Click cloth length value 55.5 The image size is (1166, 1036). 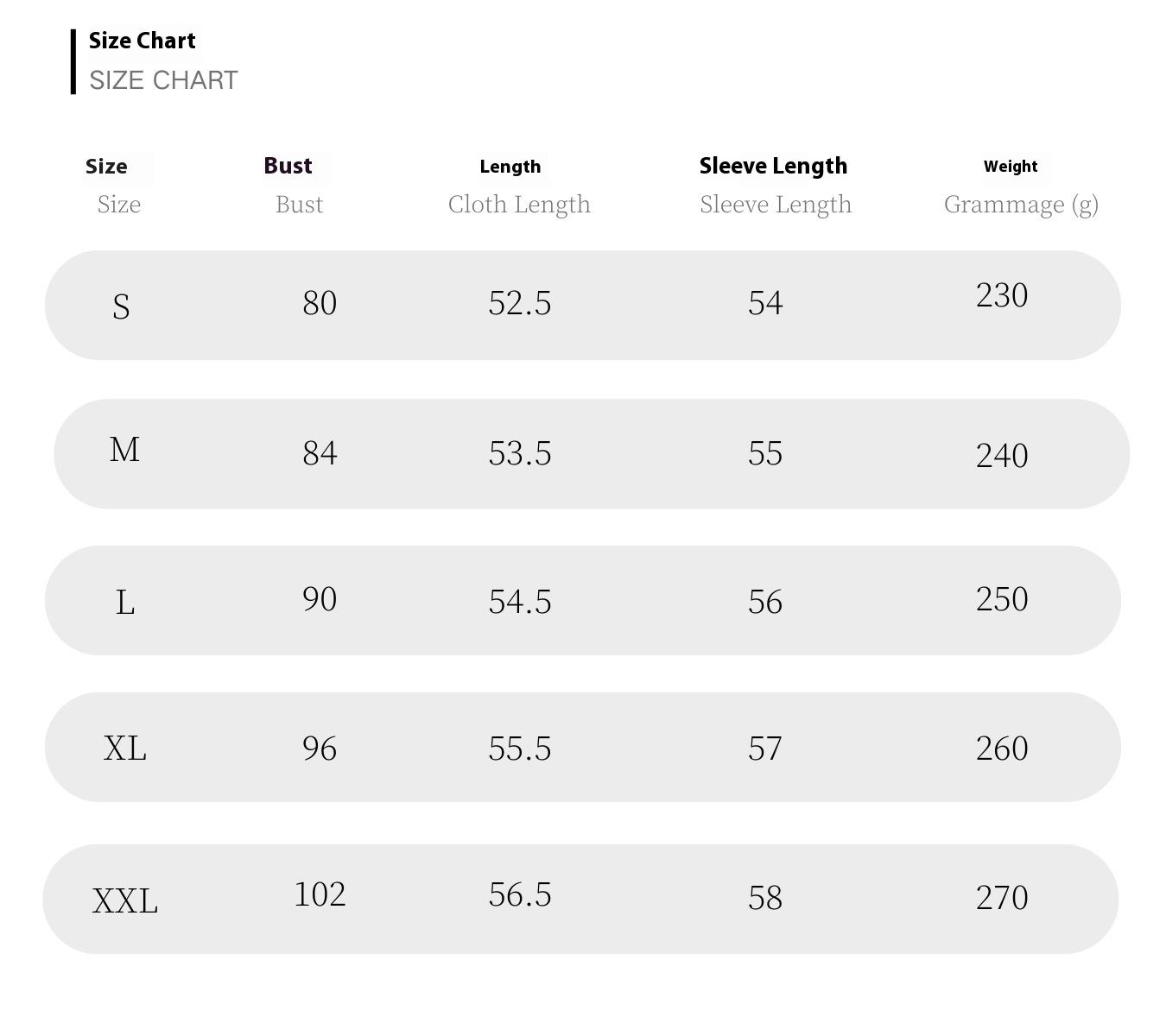pos(520,749)
